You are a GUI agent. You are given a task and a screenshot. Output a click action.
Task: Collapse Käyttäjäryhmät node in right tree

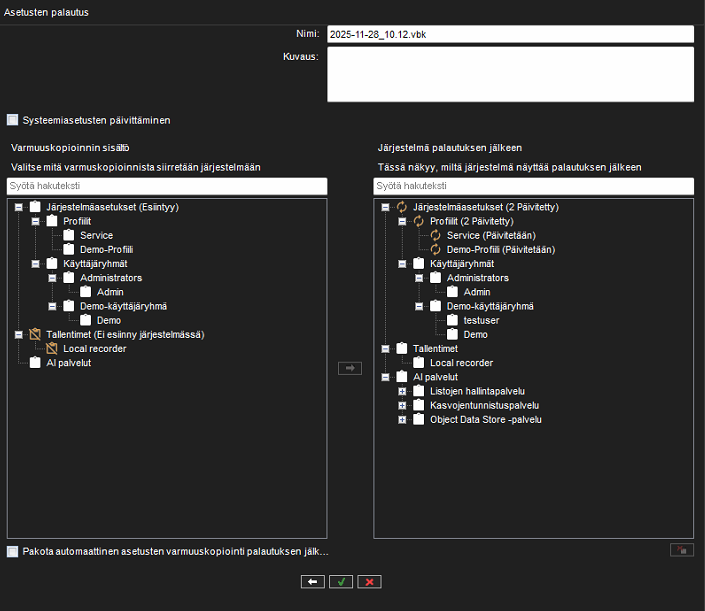click(402, 264)
